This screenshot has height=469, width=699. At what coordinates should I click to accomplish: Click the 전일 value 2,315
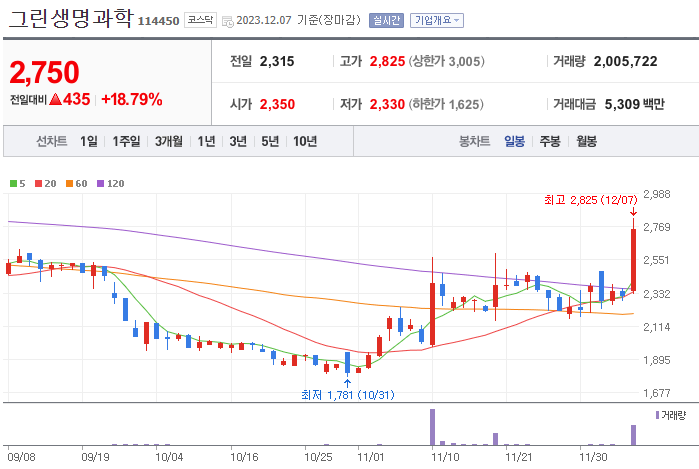coord(277,62)
